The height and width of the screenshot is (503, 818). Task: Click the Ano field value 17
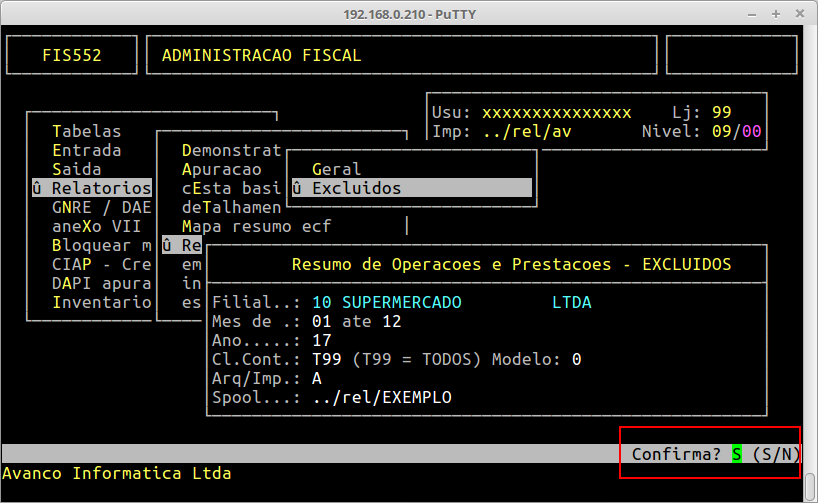(x=321, y=340)
